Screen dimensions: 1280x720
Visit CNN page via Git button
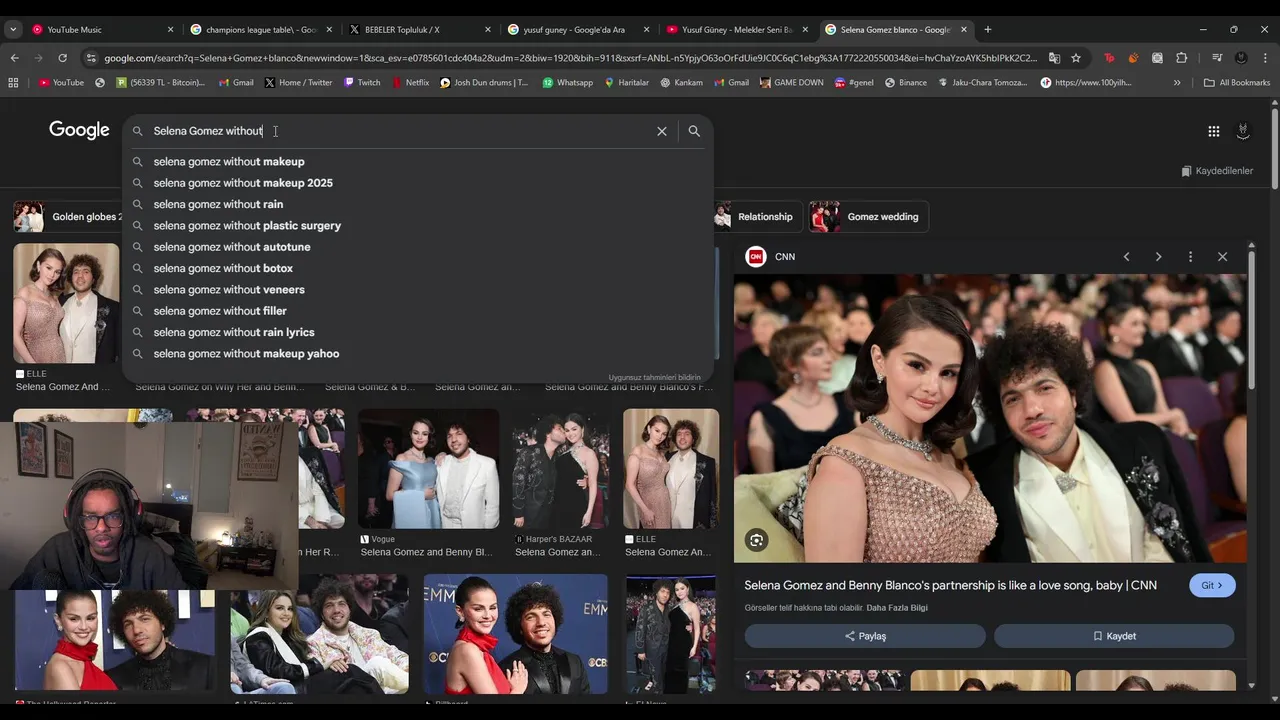click(1212, 585)
